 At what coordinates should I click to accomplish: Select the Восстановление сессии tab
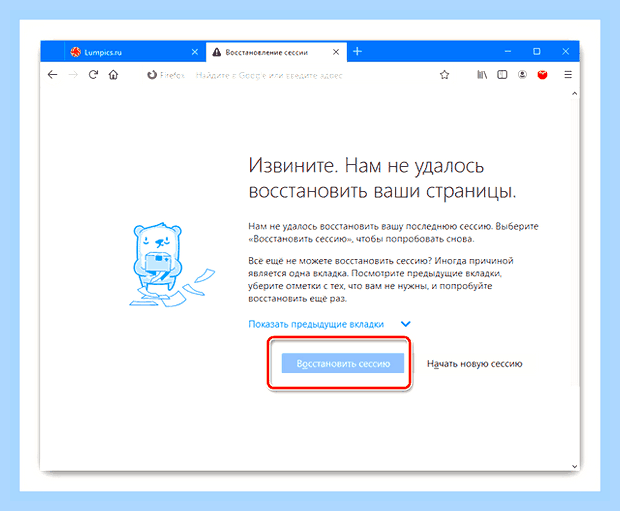coord(276,52)
